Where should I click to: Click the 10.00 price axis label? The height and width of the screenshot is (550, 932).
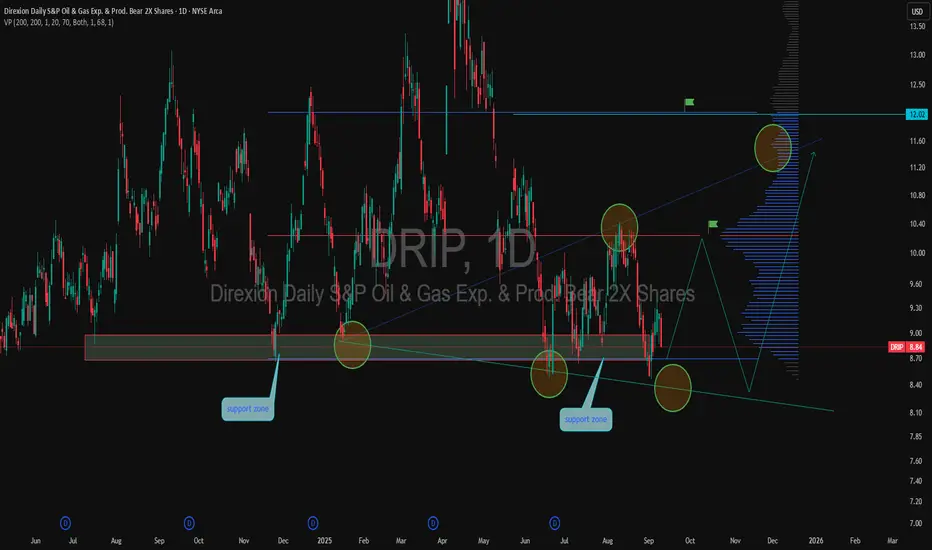[x=917, y=253]
